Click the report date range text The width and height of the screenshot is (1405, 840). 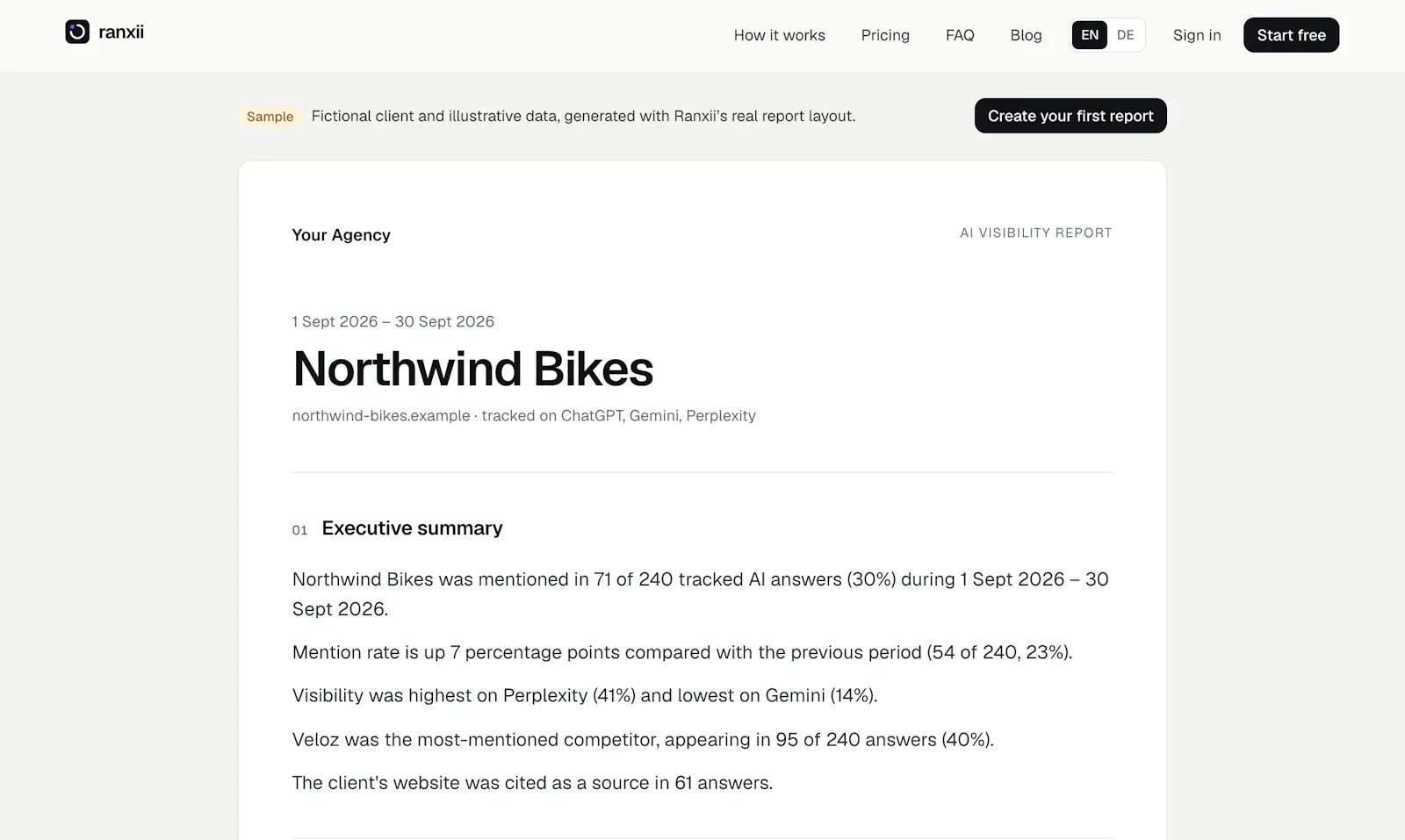click(x=393, y=321)
